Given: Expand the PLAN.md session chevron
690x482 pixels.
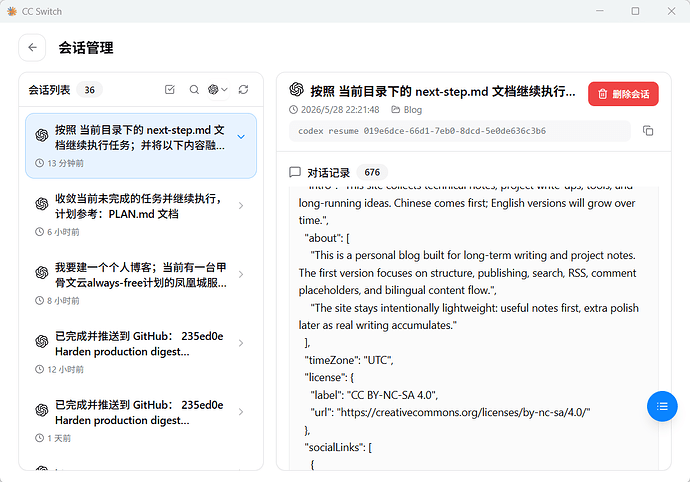Looking at the screenshot, I should point(241,206).
